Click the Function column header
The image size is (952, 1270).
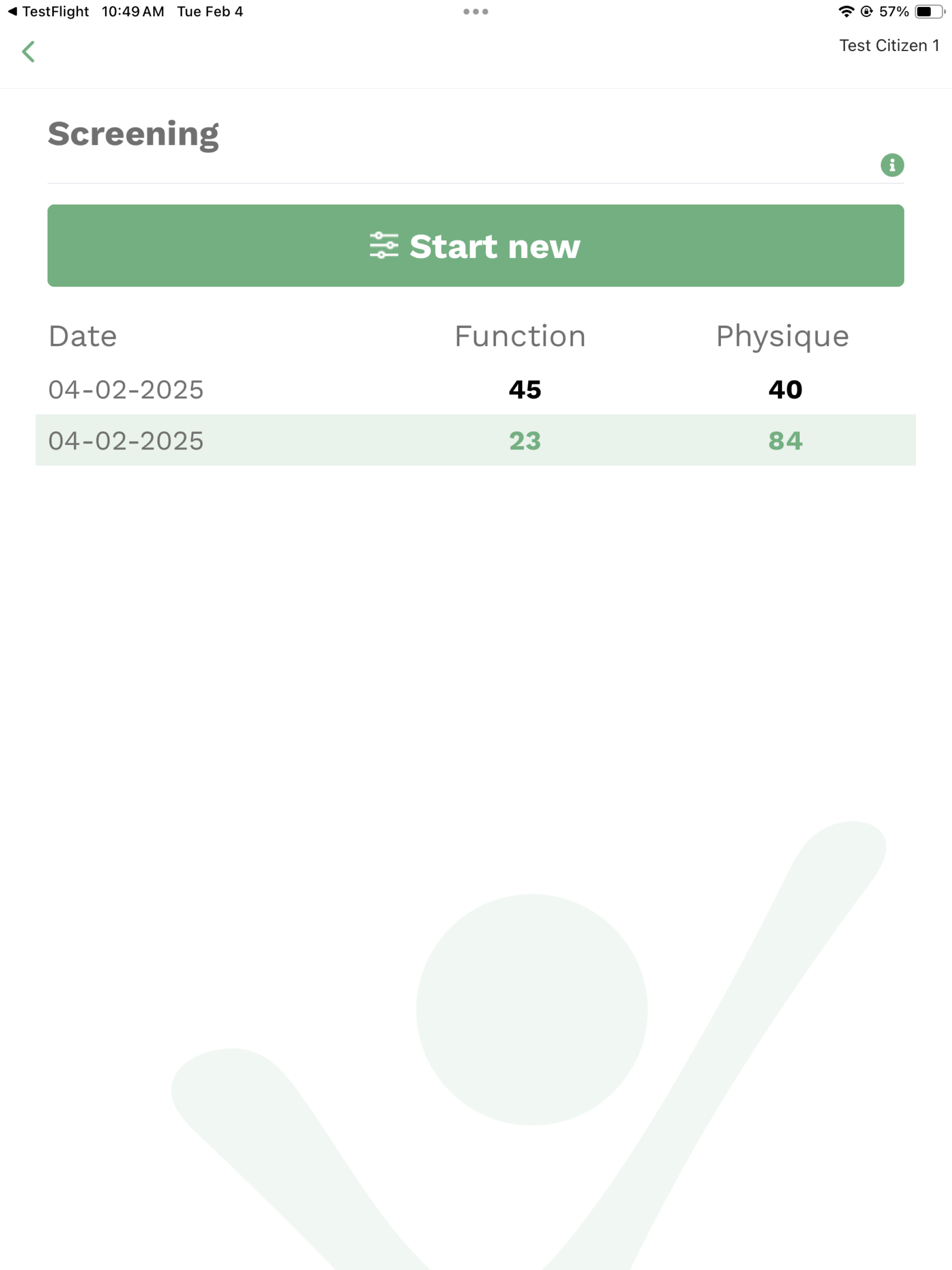click(520, 336)
